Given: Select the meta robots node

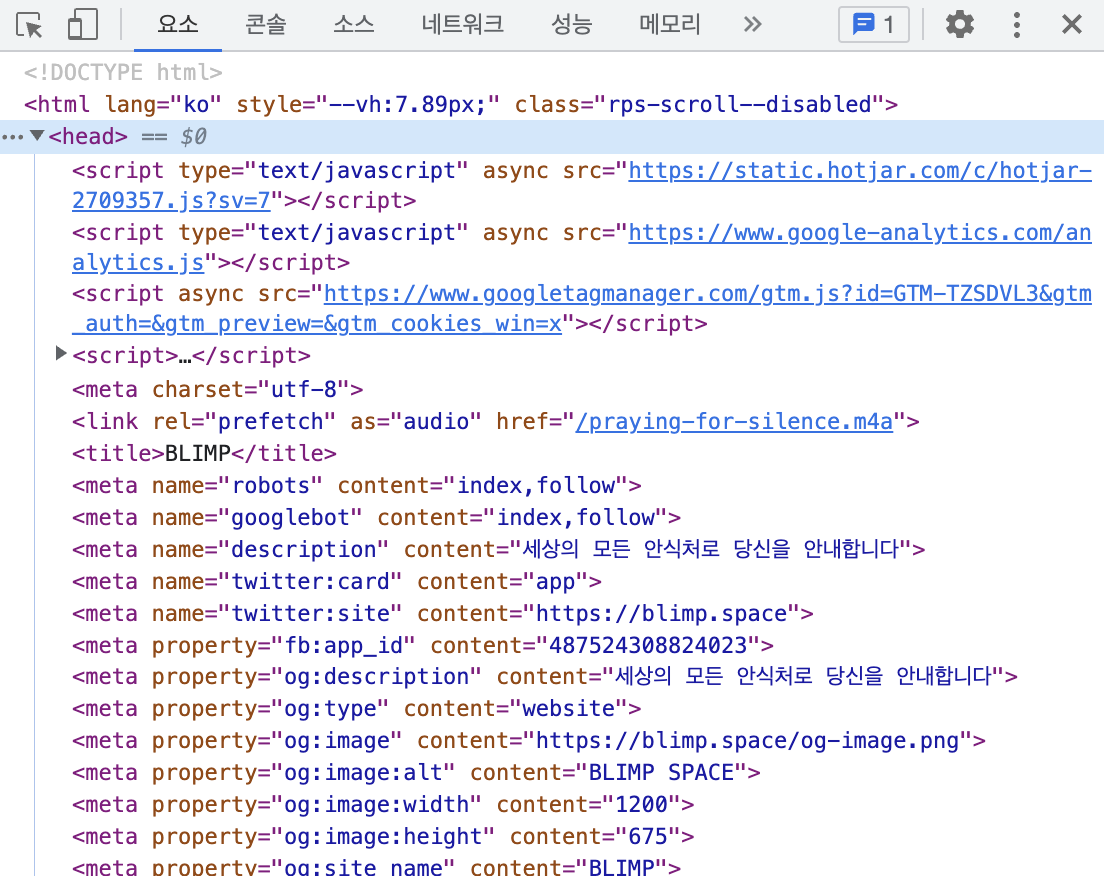Looking at the screenshot, I should click(357, 485).
